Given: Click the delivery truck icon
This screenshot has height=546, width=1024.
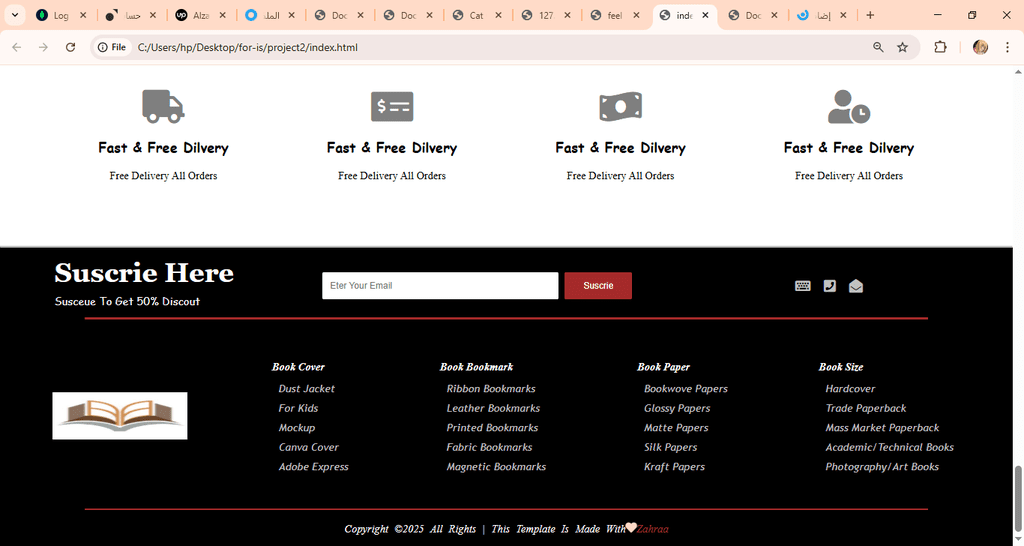Looking at the screenshot, I should tap(163, 106).
